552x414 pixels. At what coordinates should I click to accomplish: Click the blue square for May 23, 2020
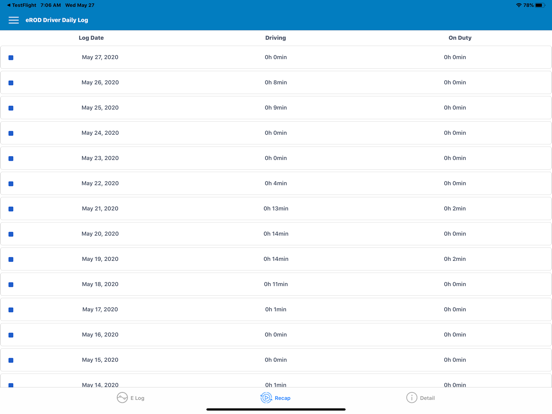click(11, 158)
